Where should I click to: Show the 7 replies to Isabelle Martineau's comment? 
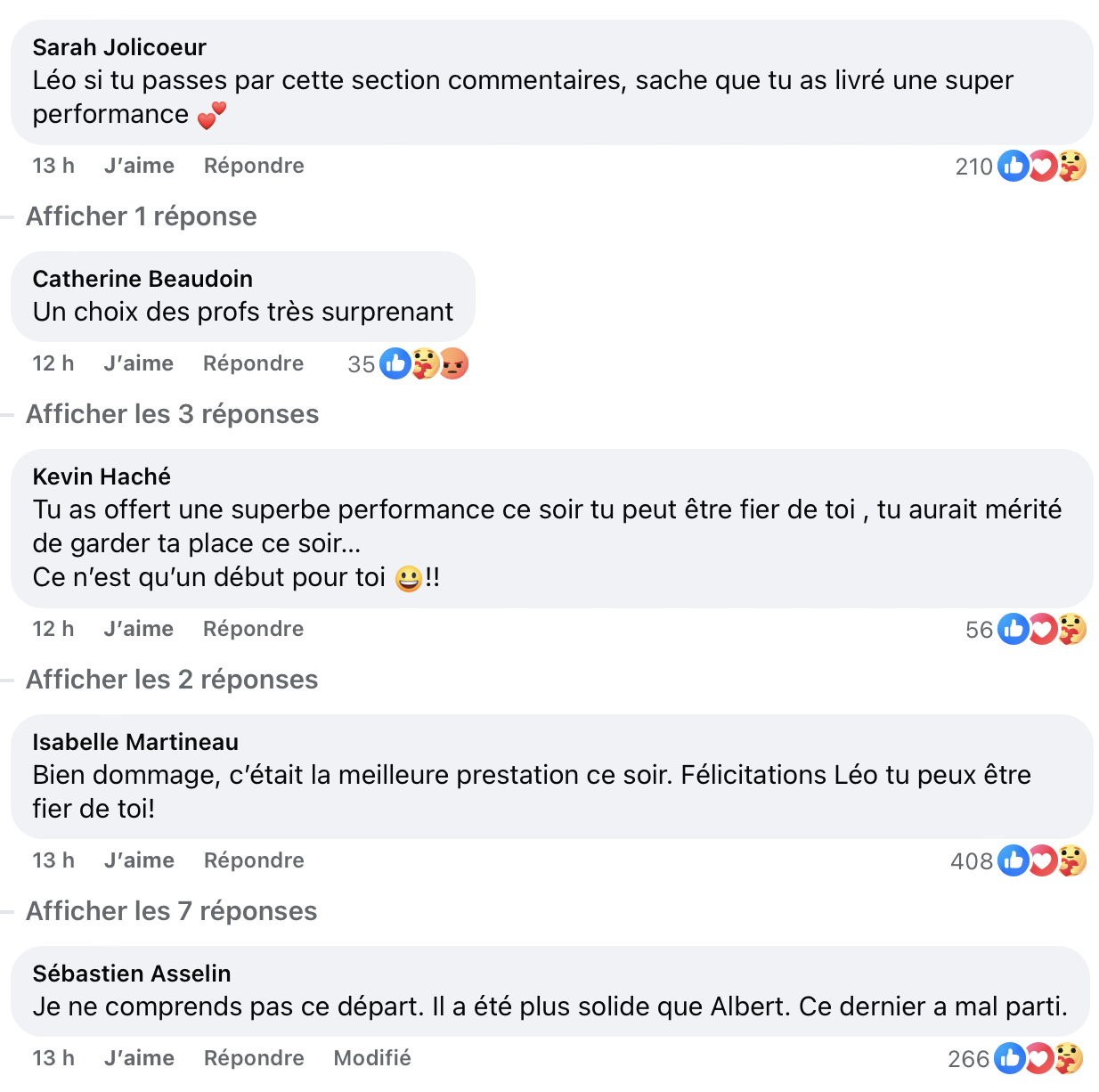172,911
